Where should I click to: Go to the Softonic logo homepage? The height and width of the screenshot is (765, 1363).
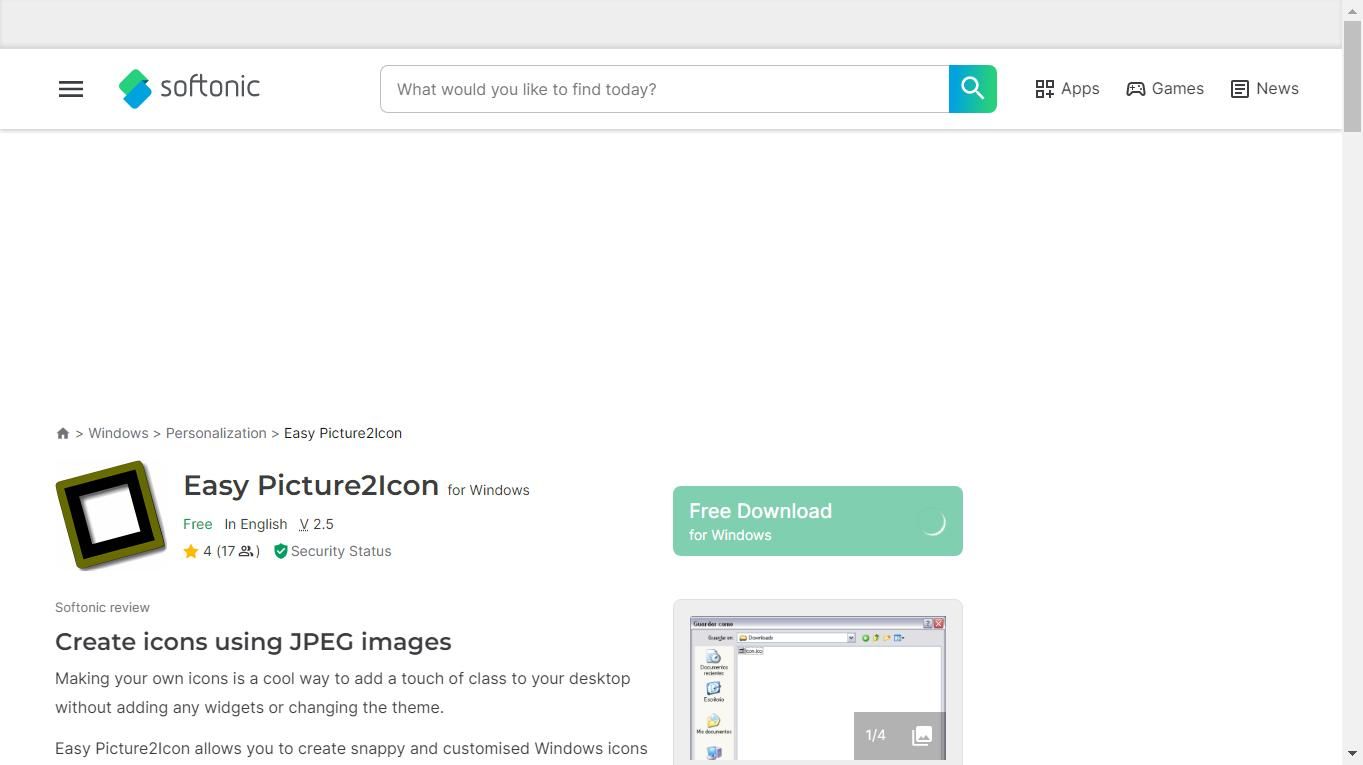[x=189, y=88]
